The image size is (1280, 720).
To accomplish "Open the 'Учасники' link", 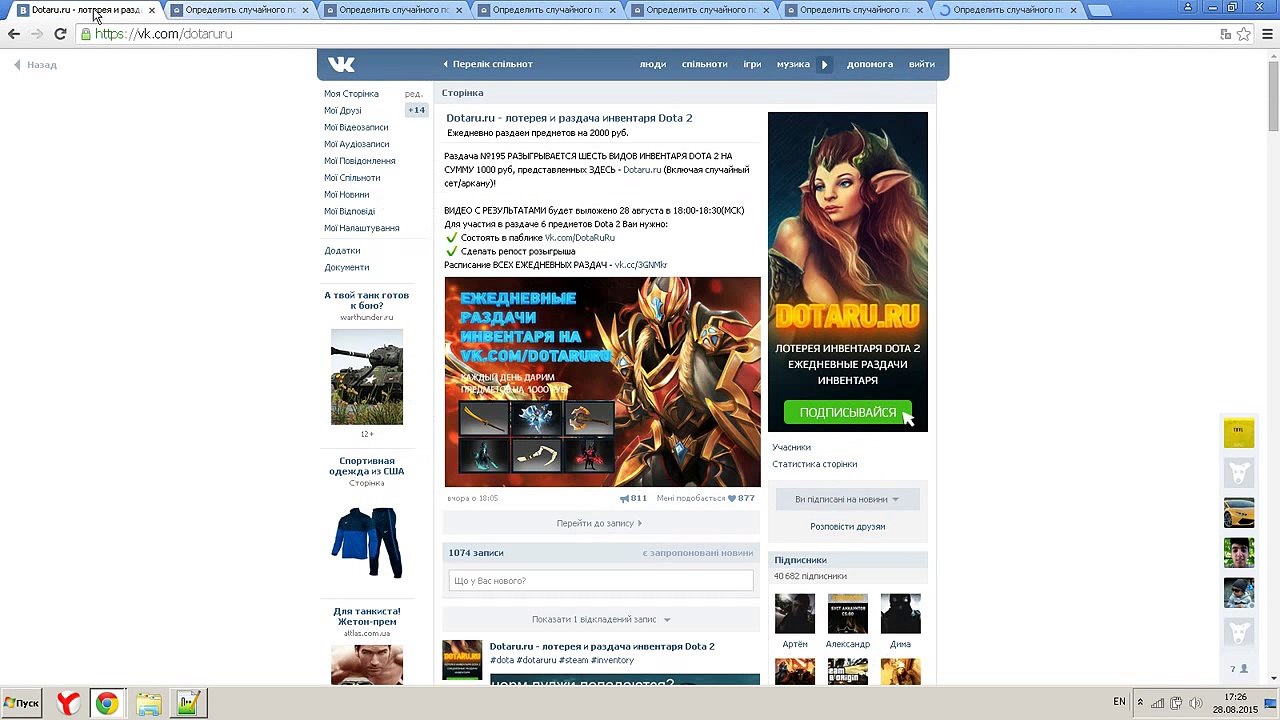I will [792, 447].
